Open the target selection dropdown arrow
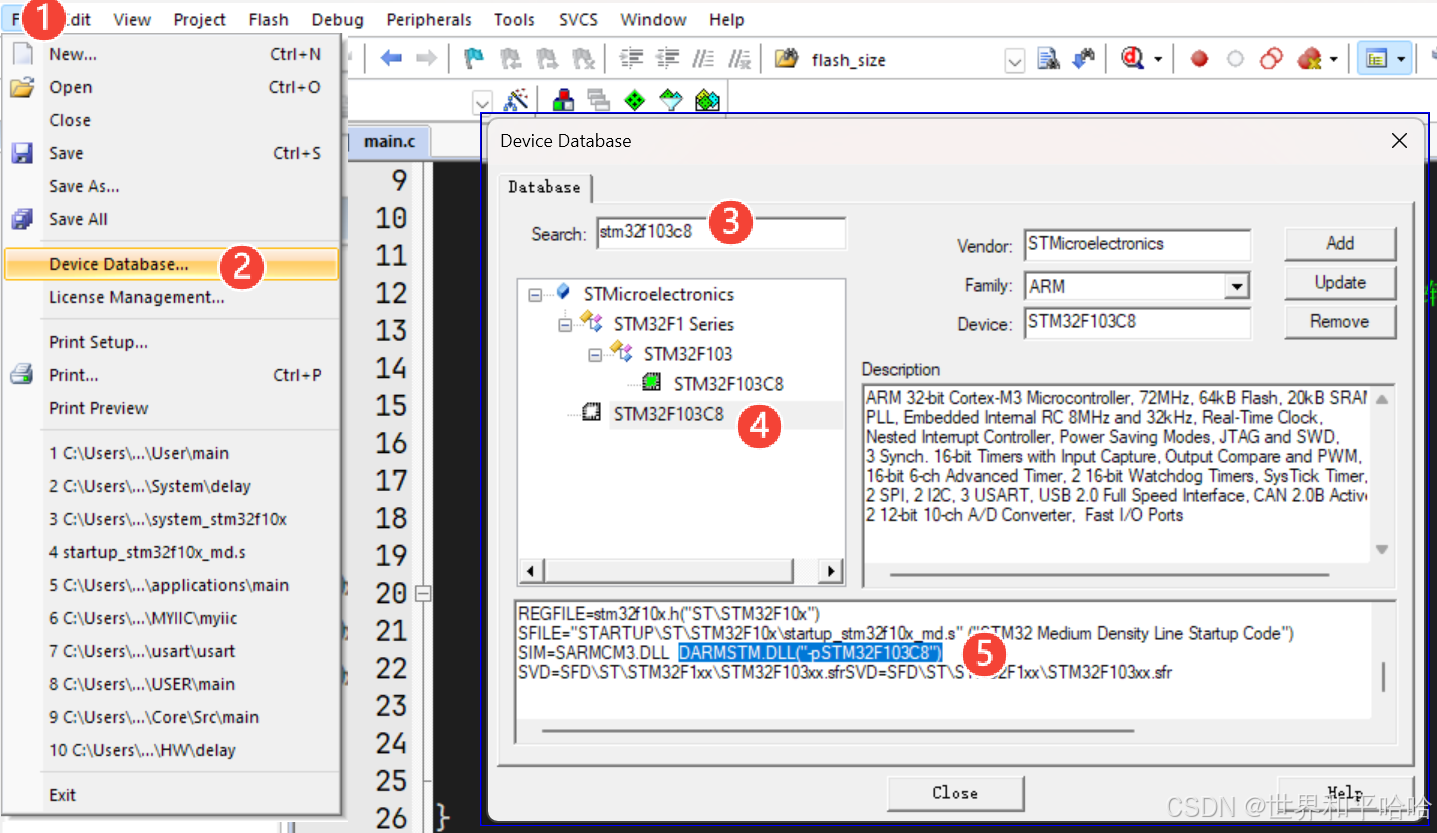 (x=483, y=101)
